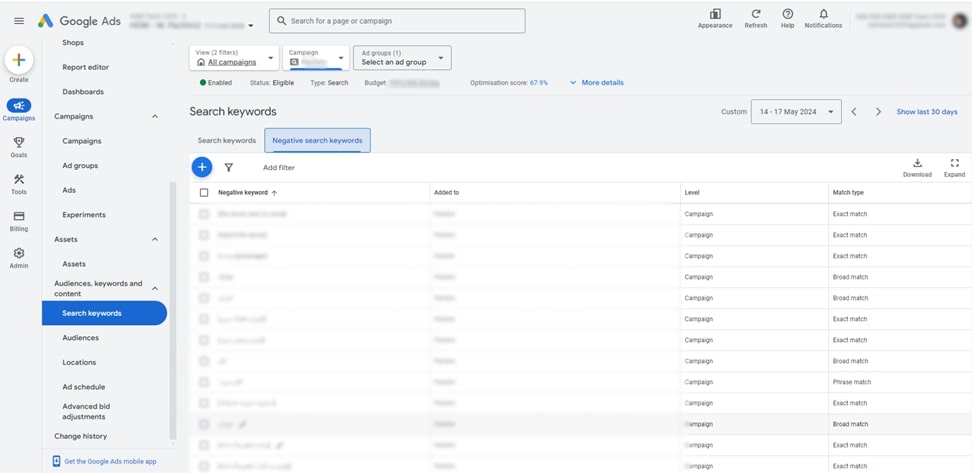
Task: Collapse Audiences, keywords and content section
Action: pos(155,288)
